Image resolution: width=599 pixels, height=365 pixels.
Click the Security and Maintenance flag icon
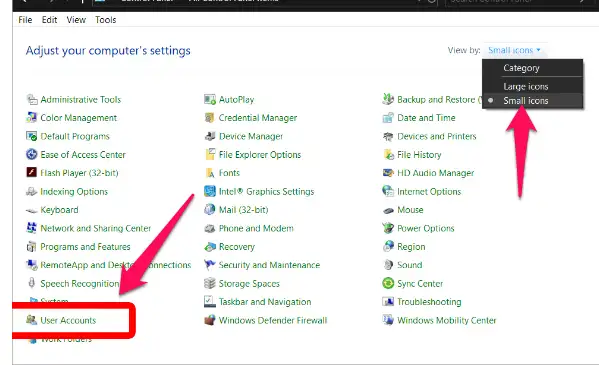210,264
